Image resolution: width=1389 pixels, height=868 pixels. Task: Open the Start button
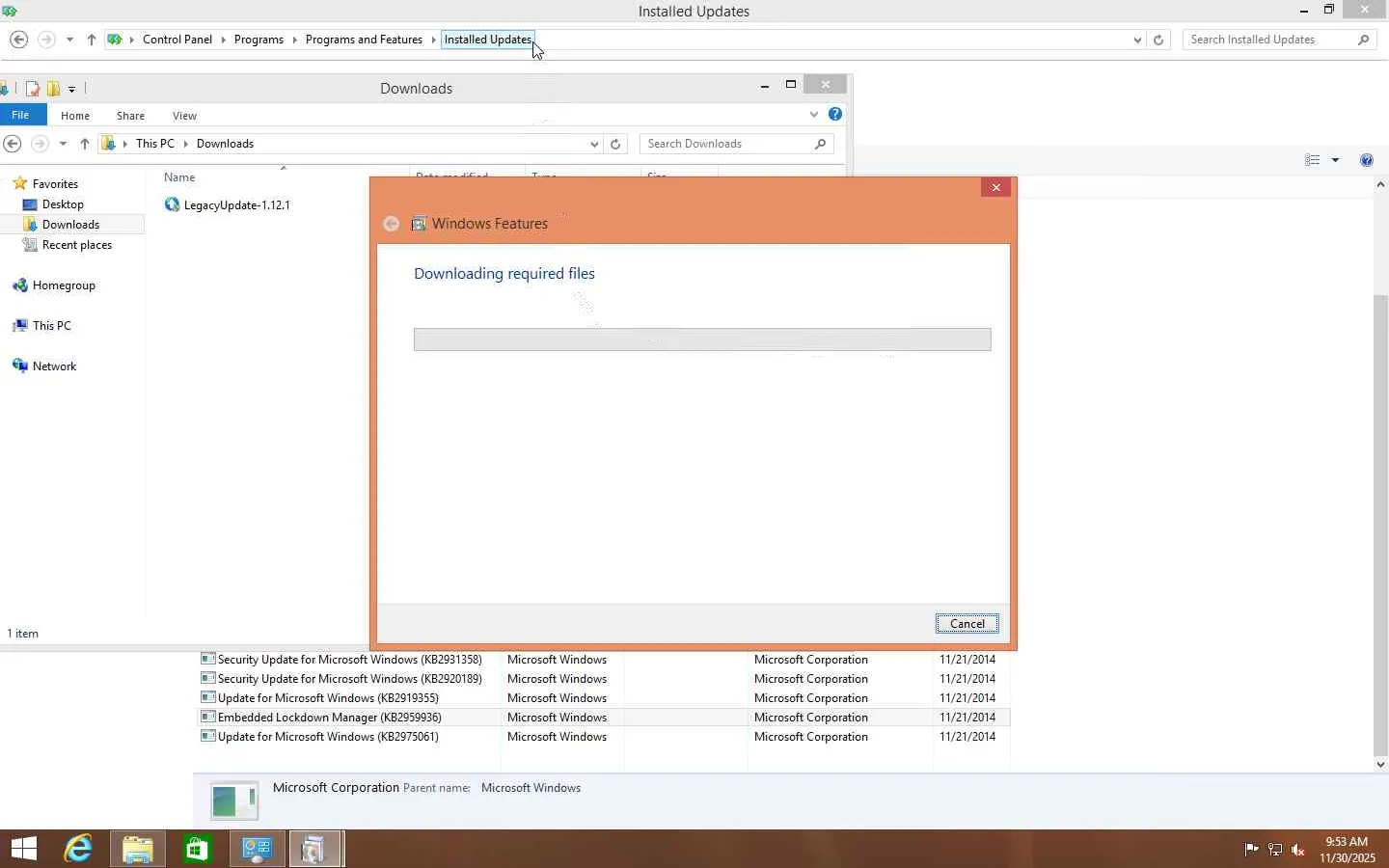(23, 850)
